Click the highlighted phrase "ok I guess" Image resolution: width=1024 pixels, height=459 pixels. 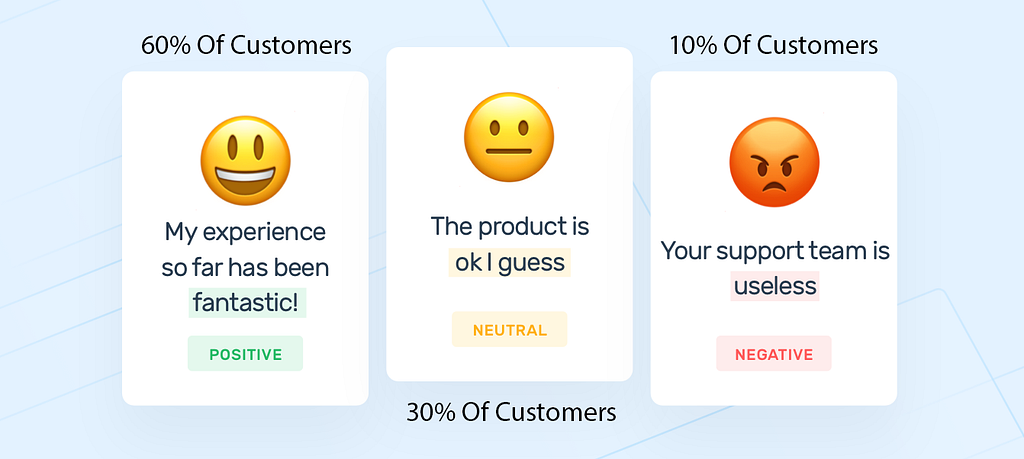click(x=510, y=263)
